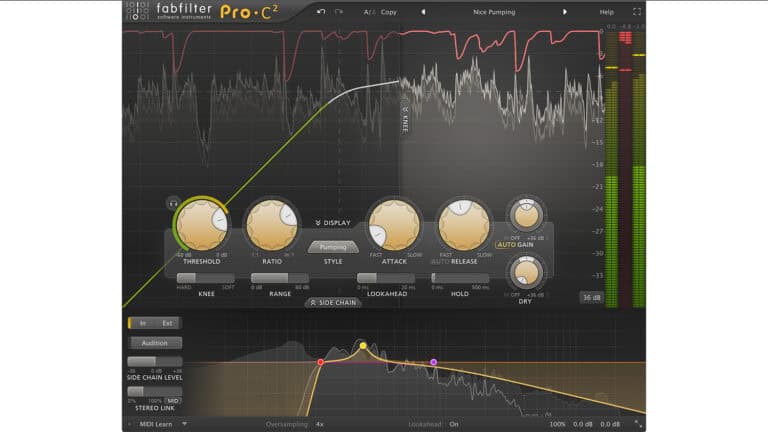Open the Pumping style selector
The height and width of the screenshot is (432, 768).
click(333, 247)
